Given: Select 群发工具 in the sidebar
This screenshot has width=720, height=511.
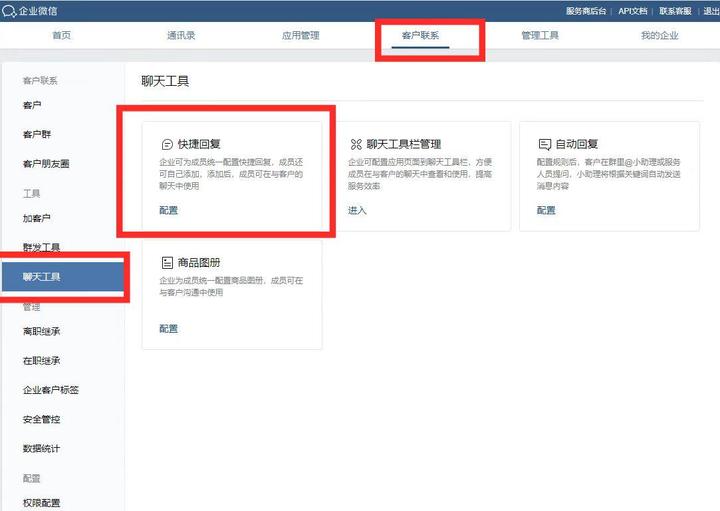Looking at the screenshot, I should [42, 247].
